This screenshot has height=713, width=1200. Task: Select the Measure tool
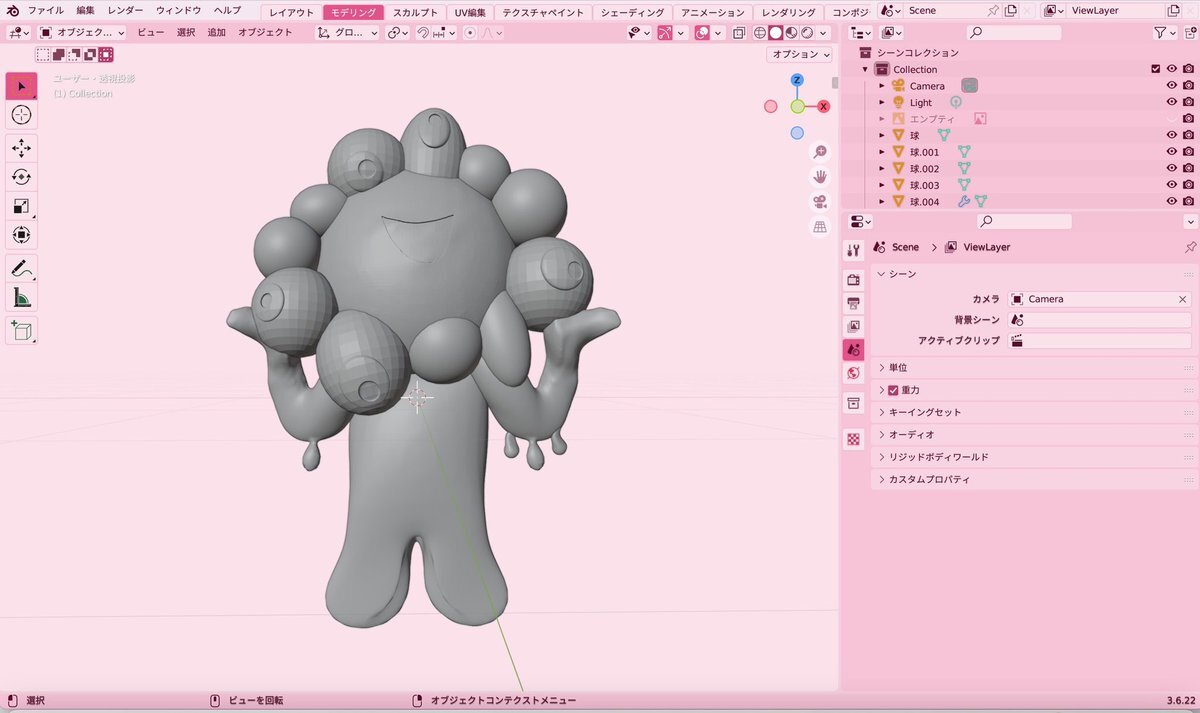pos(21,297)
